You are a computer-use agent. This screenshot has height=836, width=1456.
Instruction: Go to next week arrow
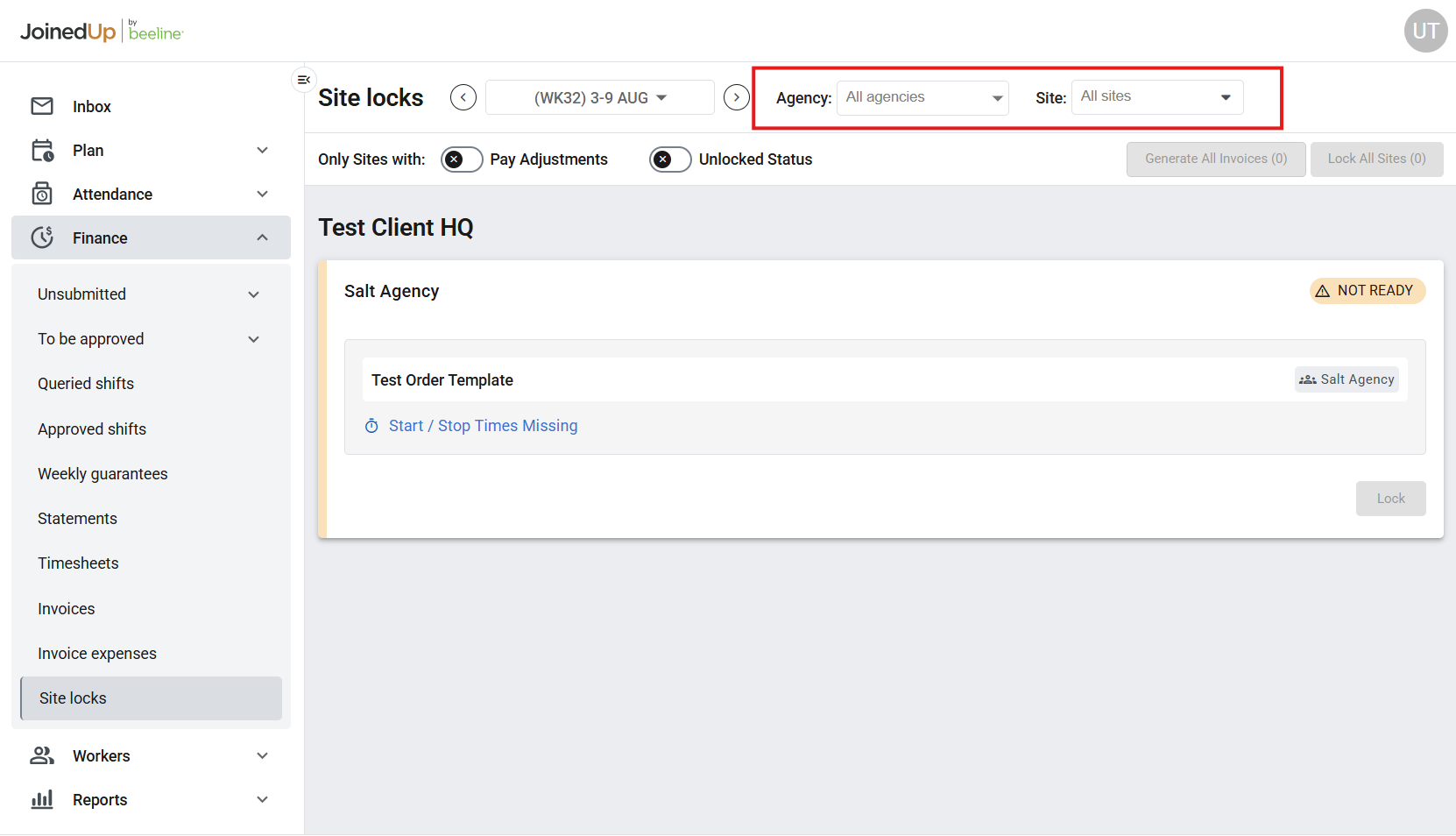point(737,97)
